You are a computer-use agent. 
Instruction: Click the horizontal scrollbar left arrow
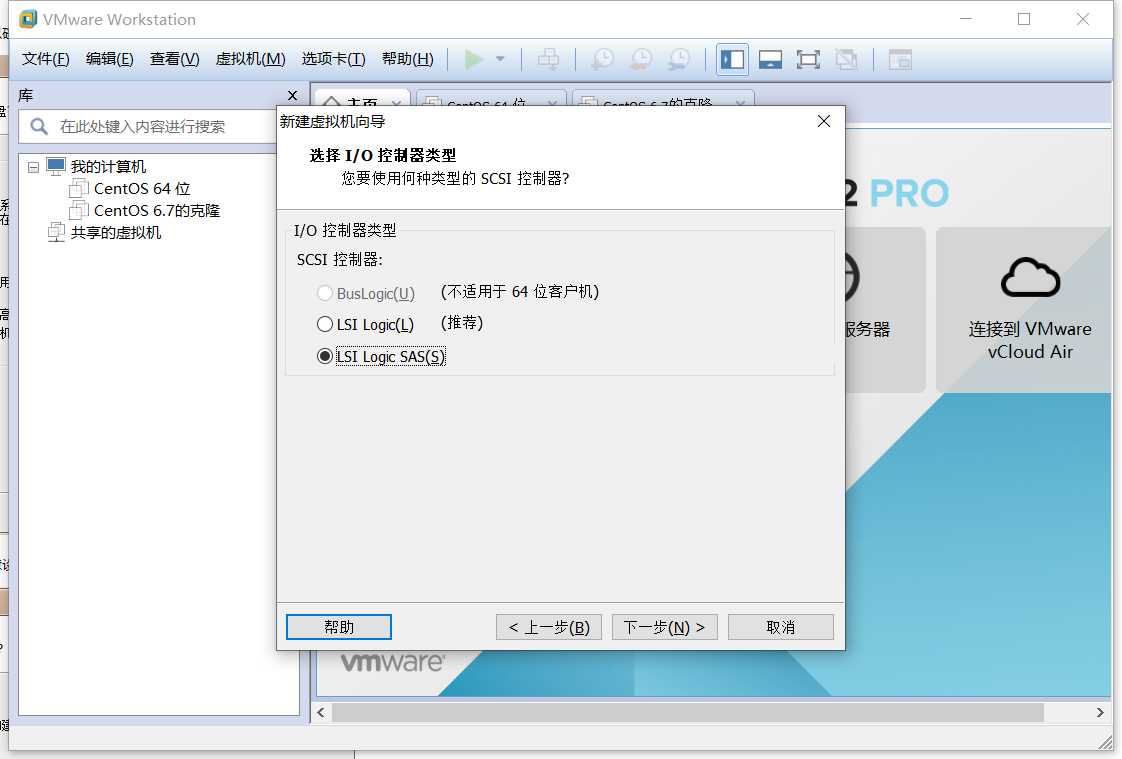[321, 713]
